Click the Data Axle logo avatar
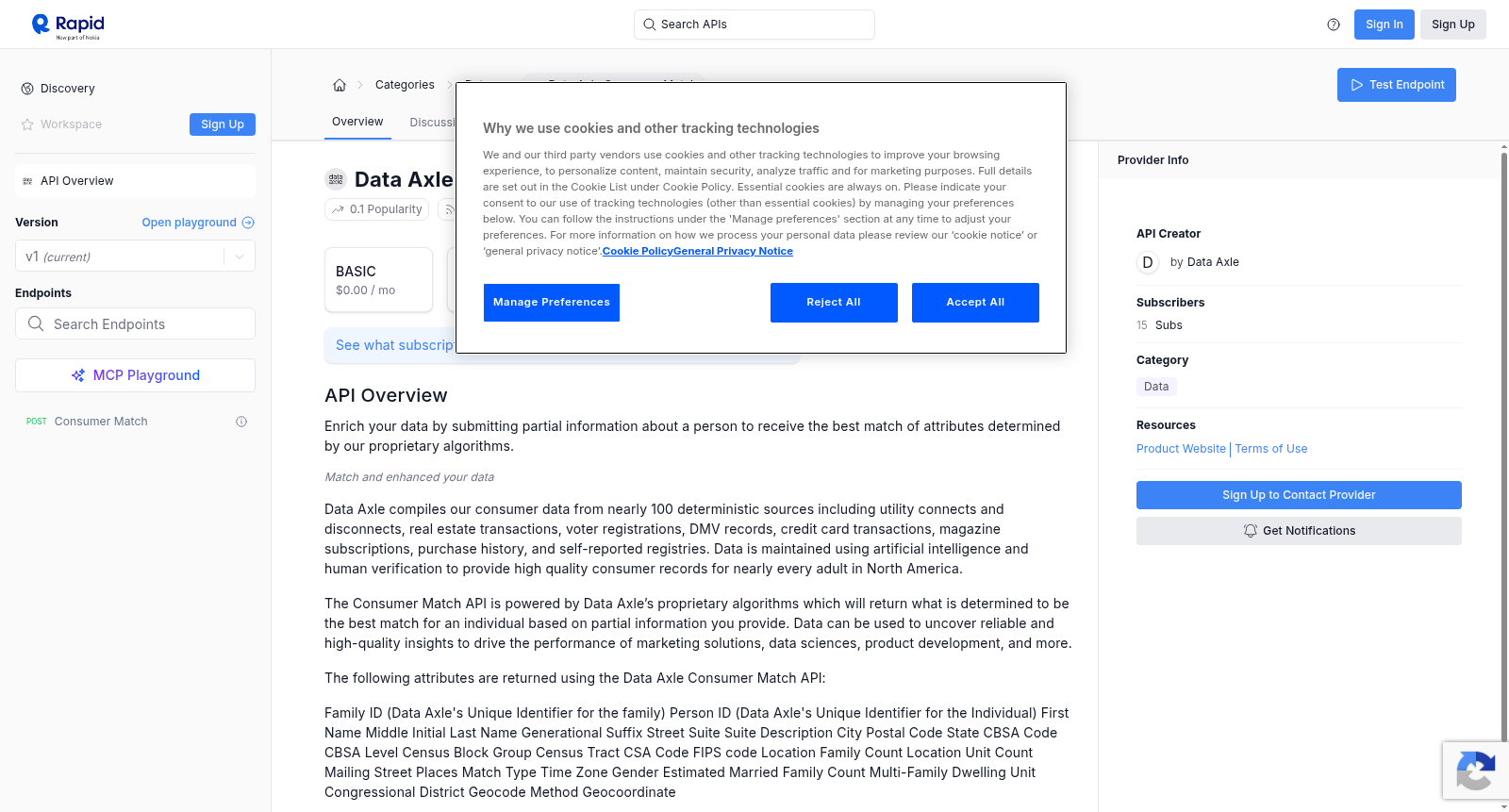The image size is (1509, 812). point(336,179)
